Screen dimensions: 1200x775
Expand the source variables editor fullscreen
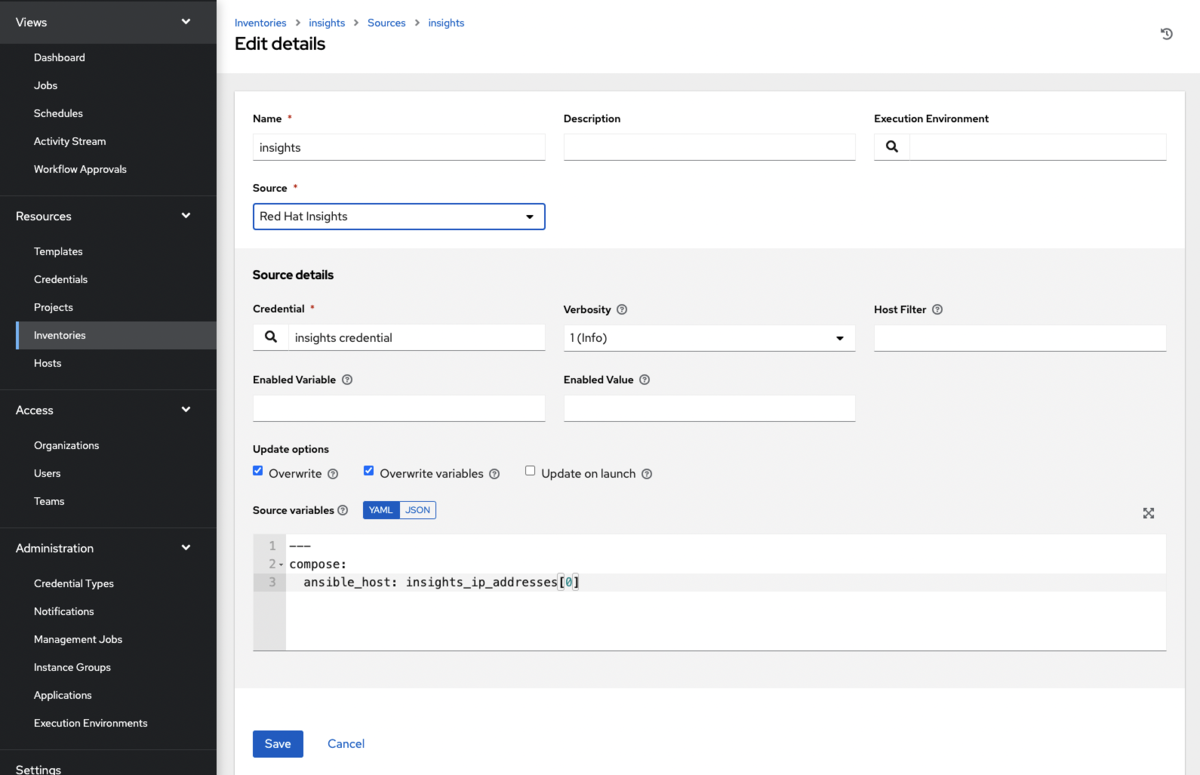[x=1148, y=513]
